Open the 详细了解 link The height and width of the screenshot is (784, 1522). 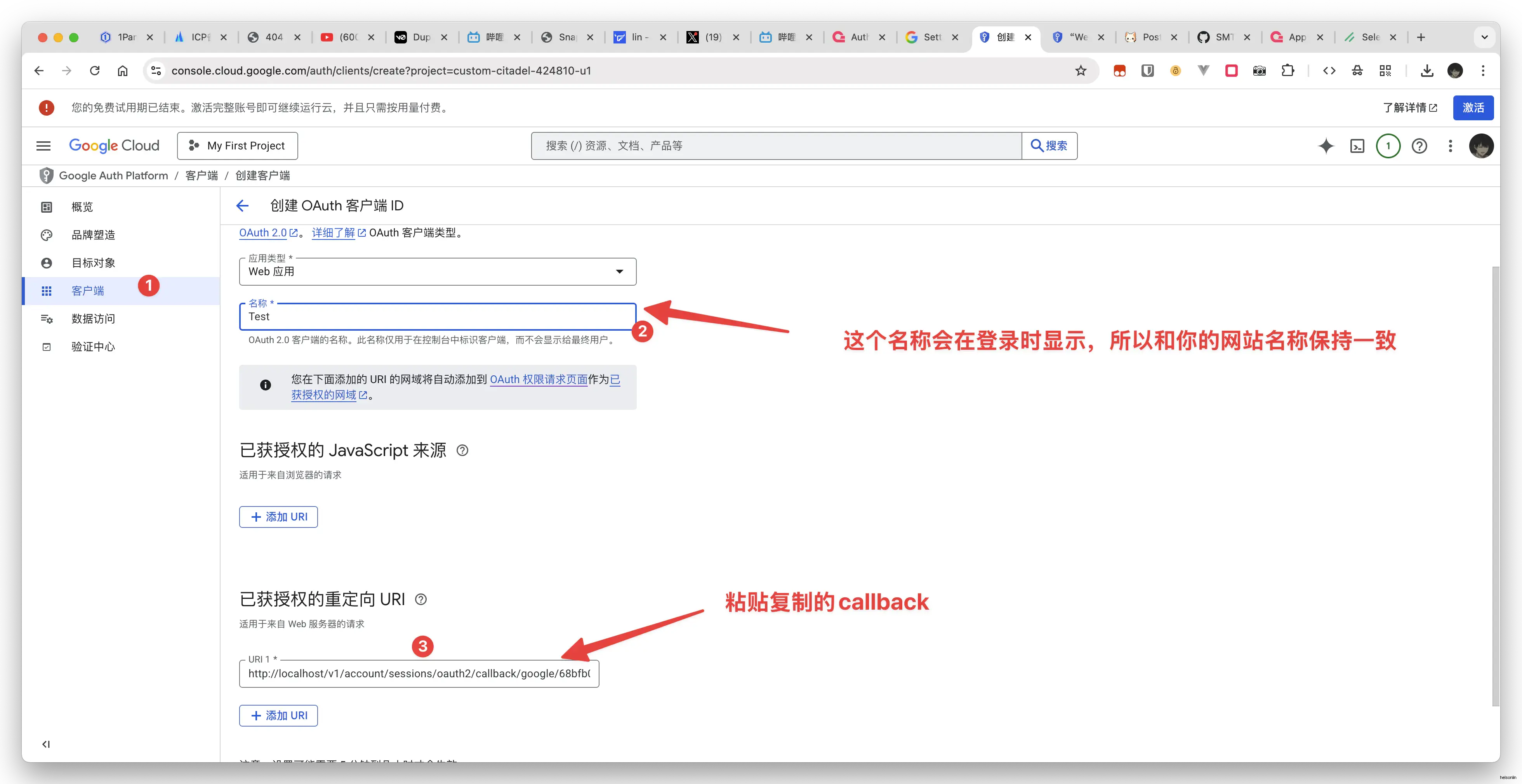point(339,233)
